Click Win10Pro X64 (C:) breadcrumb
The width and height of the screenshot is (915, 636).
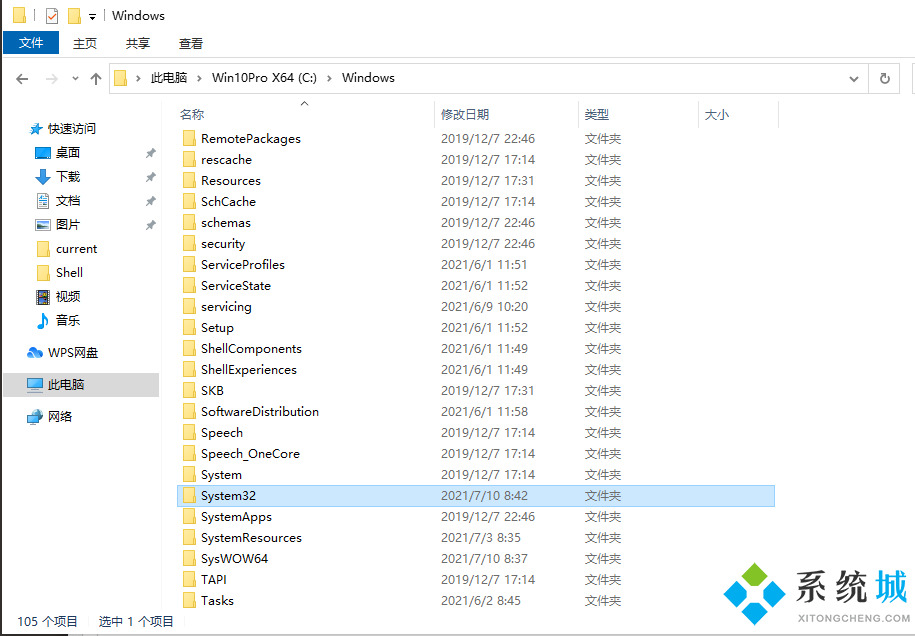264,78
